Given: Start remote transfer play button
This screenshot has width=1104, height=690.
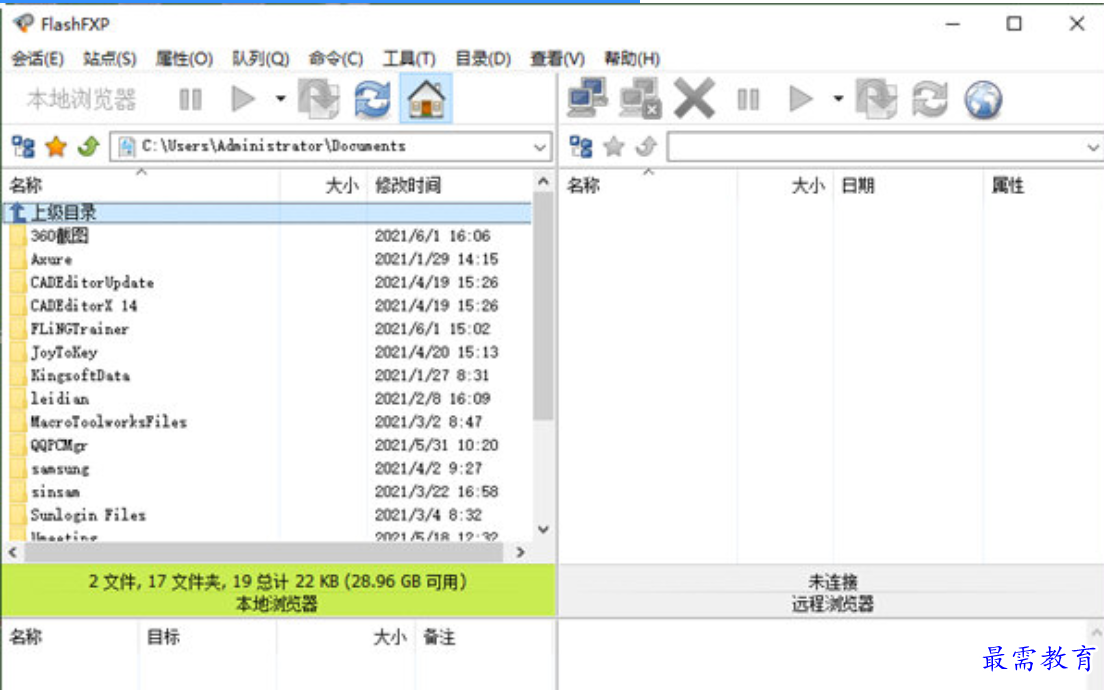Looking at the screenshot, I should point(801,99).
